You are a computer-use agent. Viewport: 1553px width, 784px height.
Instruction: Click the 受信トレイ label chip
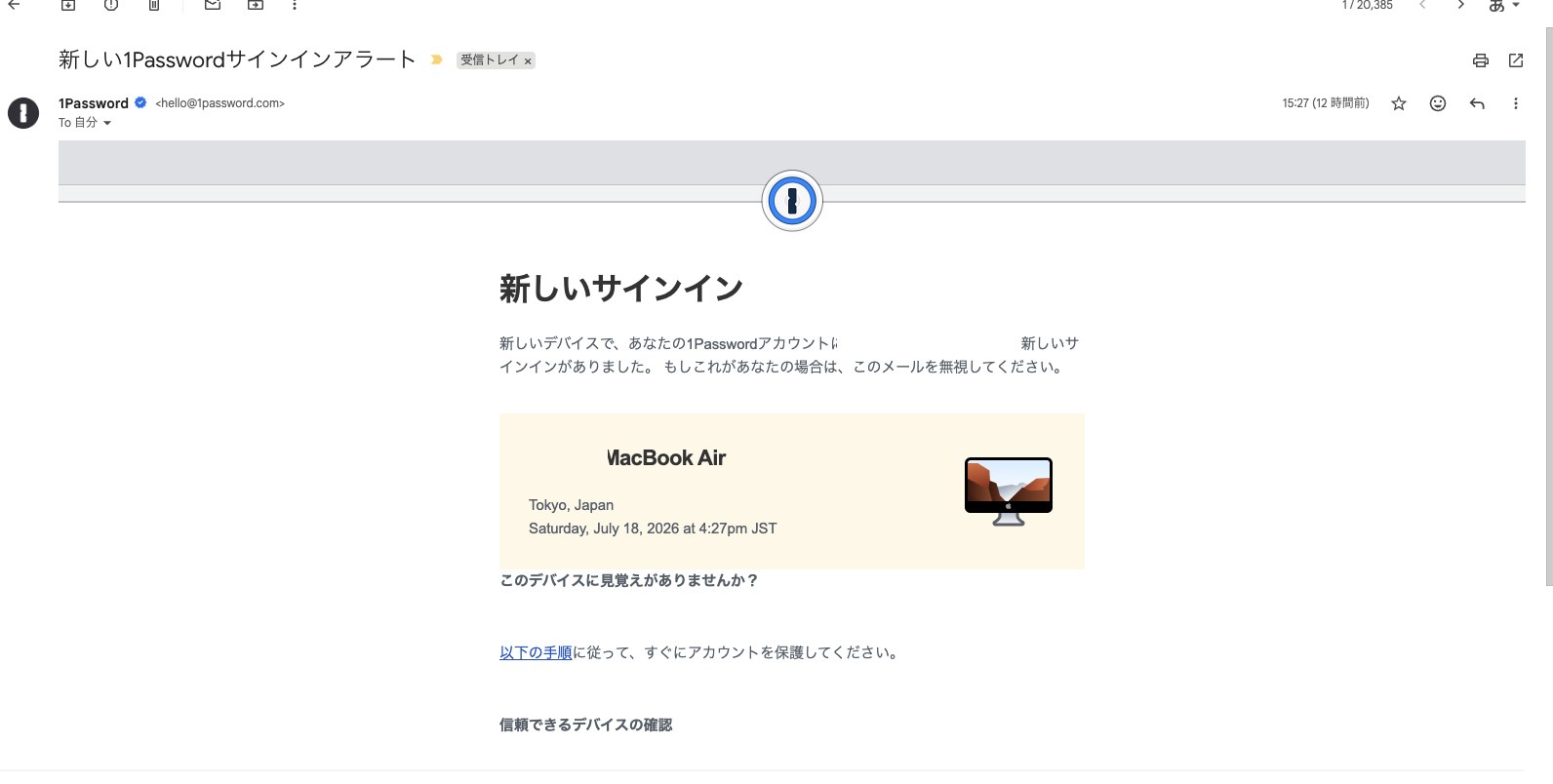point(490,60)
